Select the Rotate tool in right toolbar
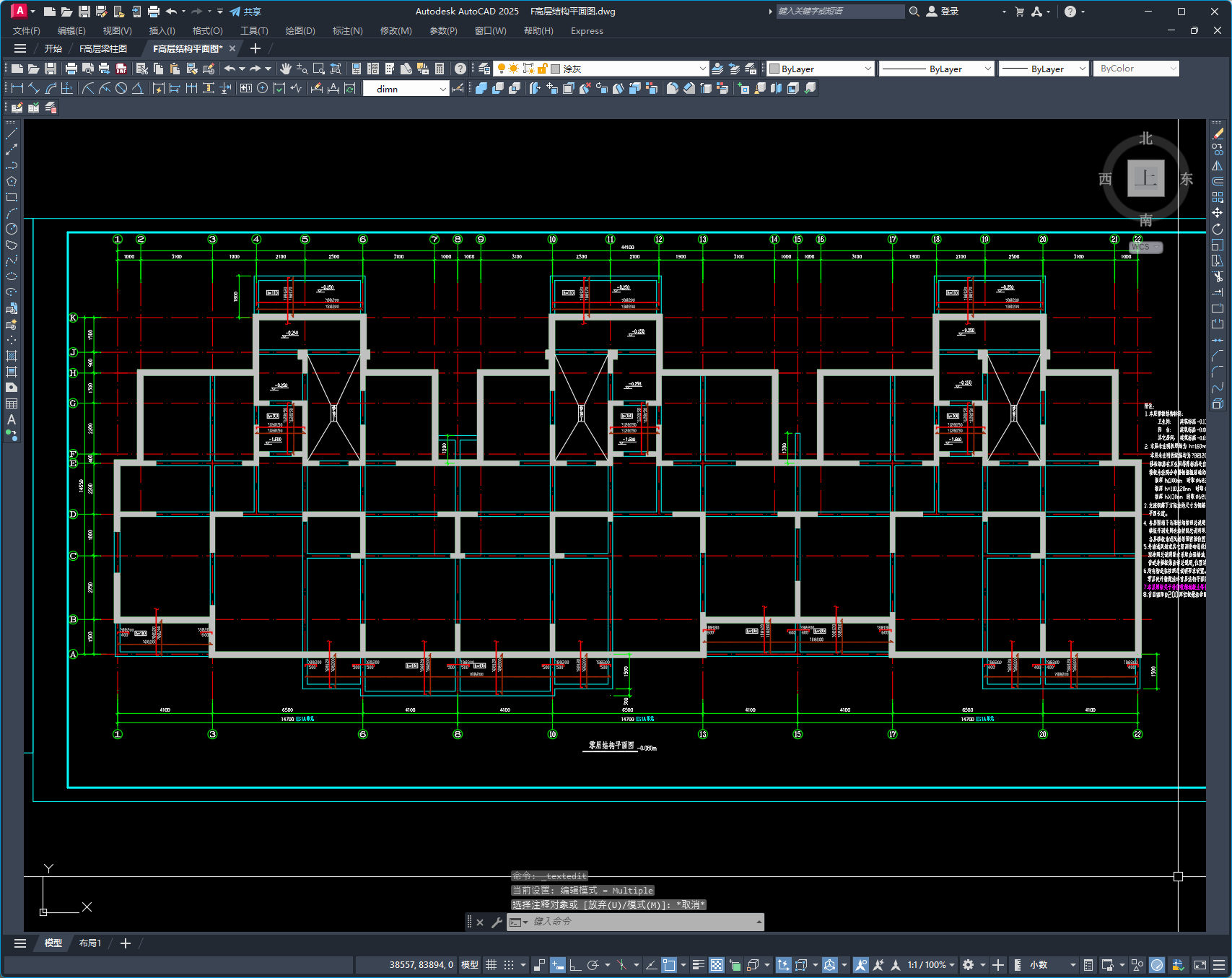The height and width of the screenshot is (978, 1232). point(1218,229)
